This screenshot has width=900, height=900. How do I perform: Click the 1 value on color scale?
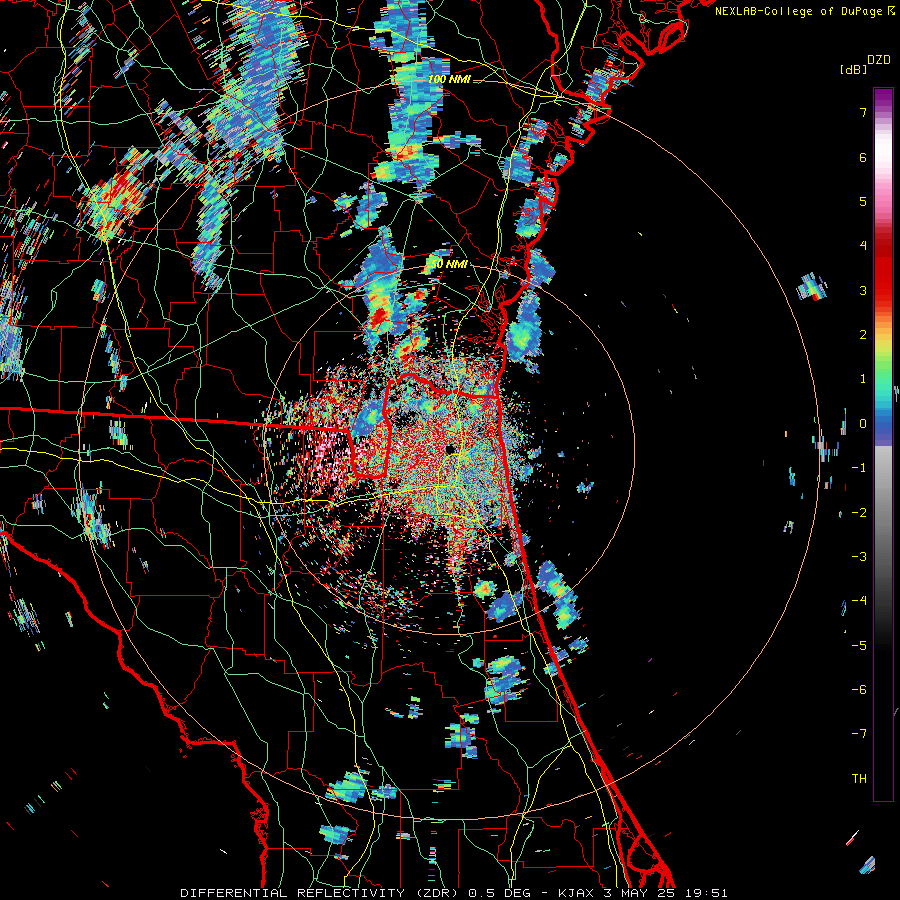[x=863, y=379]
